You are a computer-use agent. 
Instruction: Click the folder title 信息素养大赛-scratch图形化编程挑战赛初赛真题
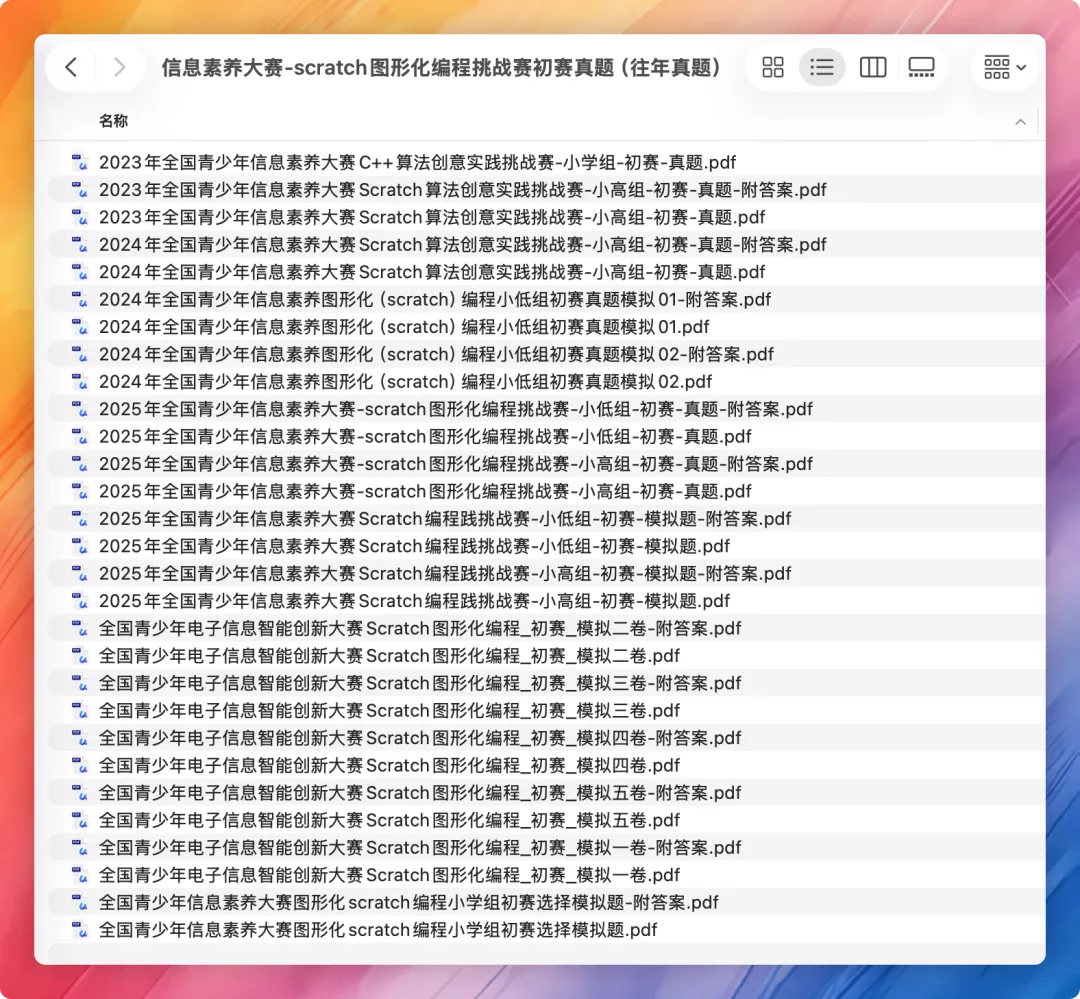[442, 68]
